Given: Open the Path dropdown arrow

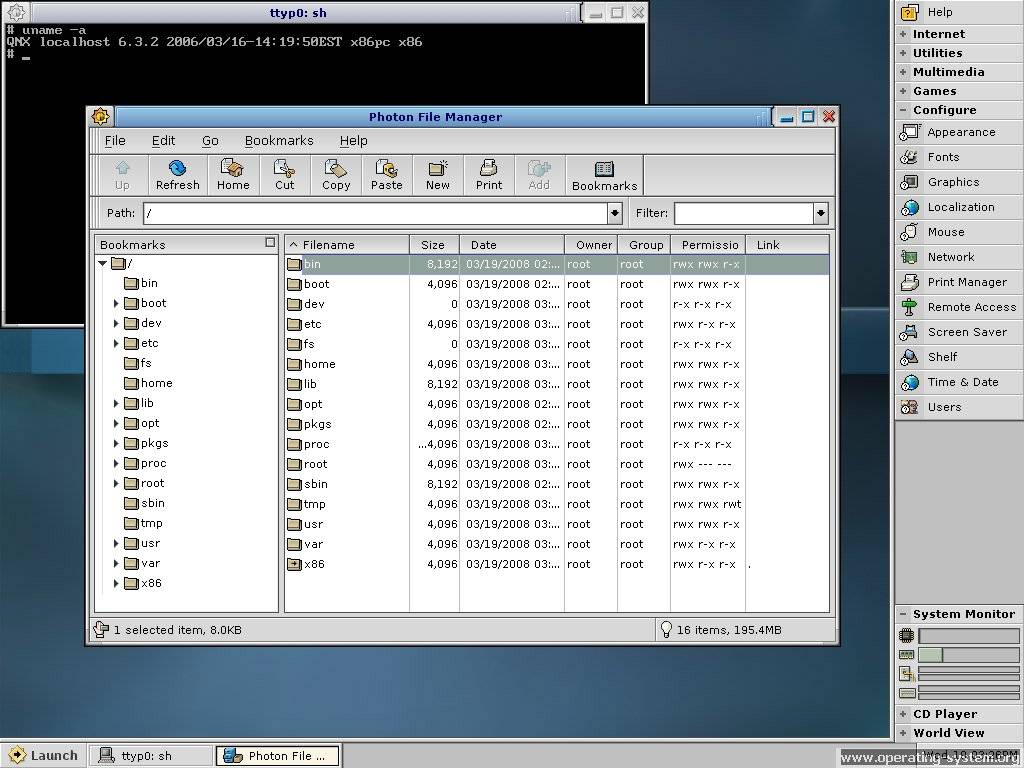Looking at the screenshot, I should [615, 213].
